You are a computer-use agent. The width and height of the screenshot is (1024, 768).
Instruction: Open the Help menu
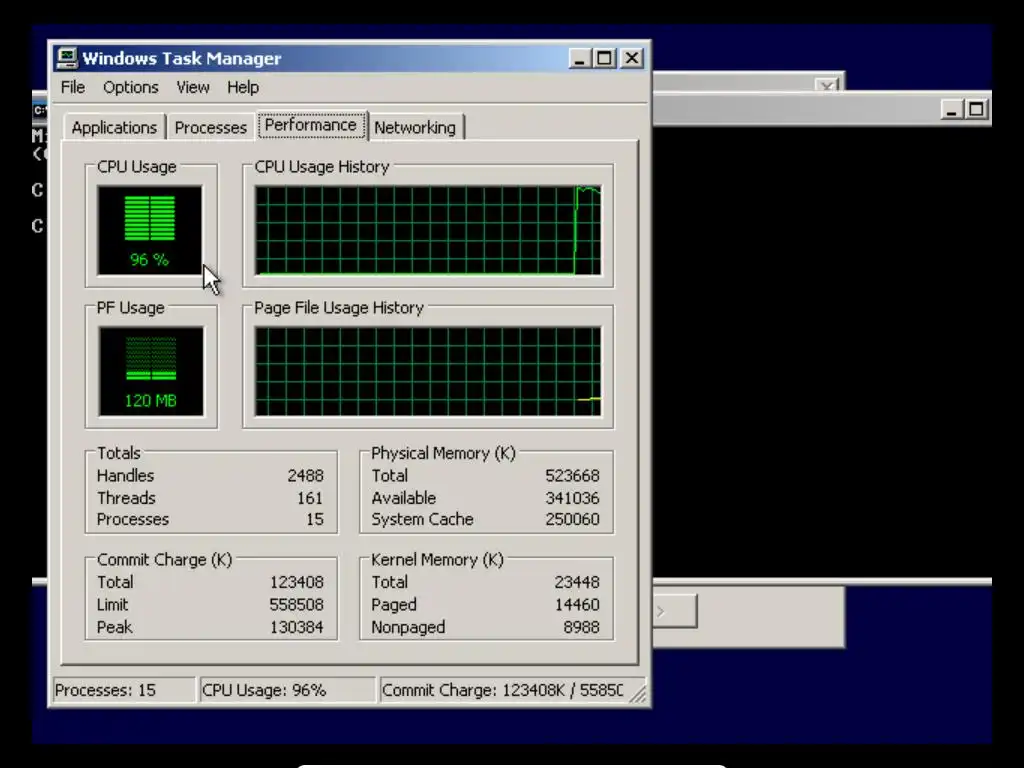(243, 87)
